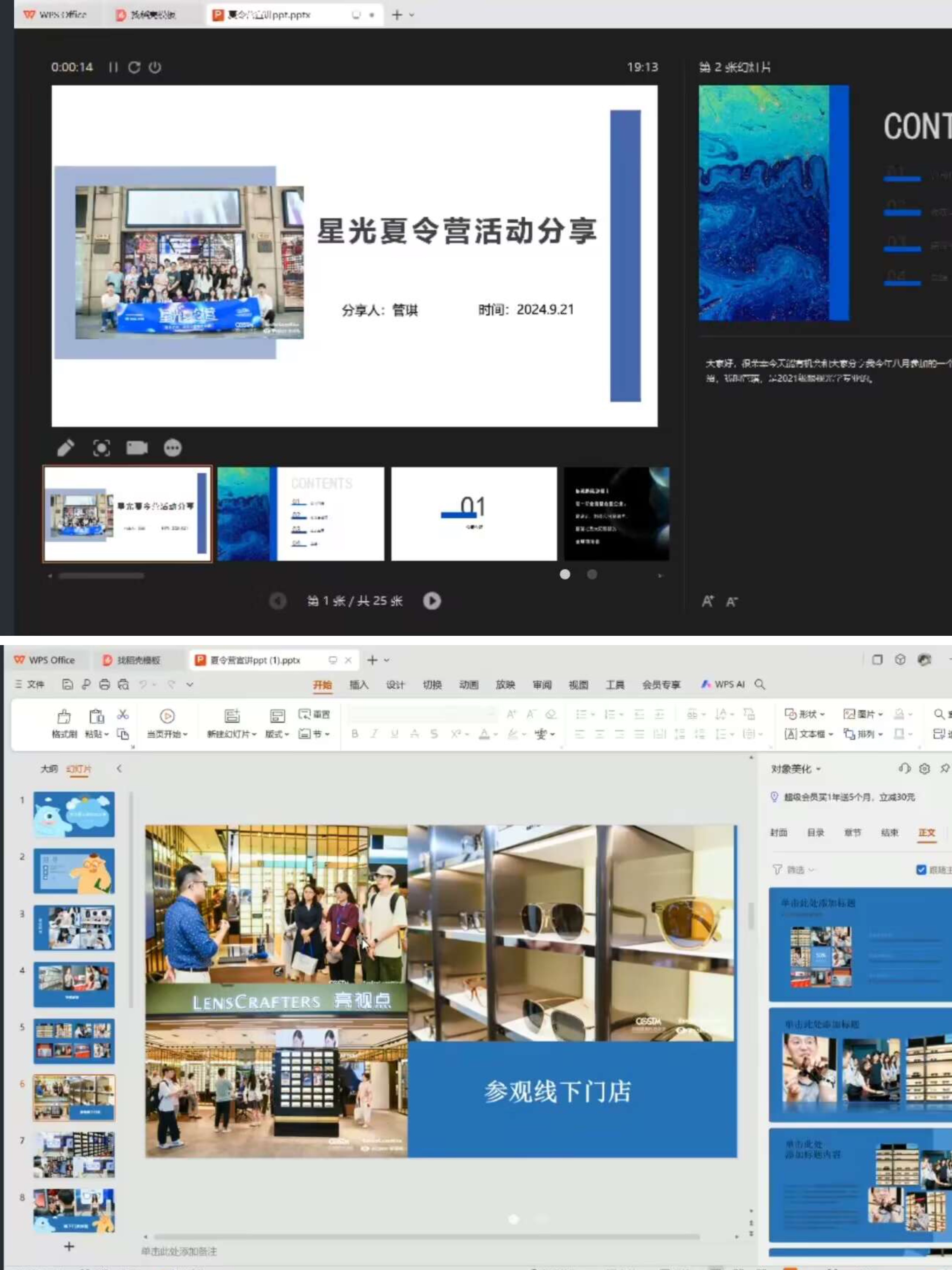
Task: Click the next slide arrow in presenter view
Action: coord(432,600)
